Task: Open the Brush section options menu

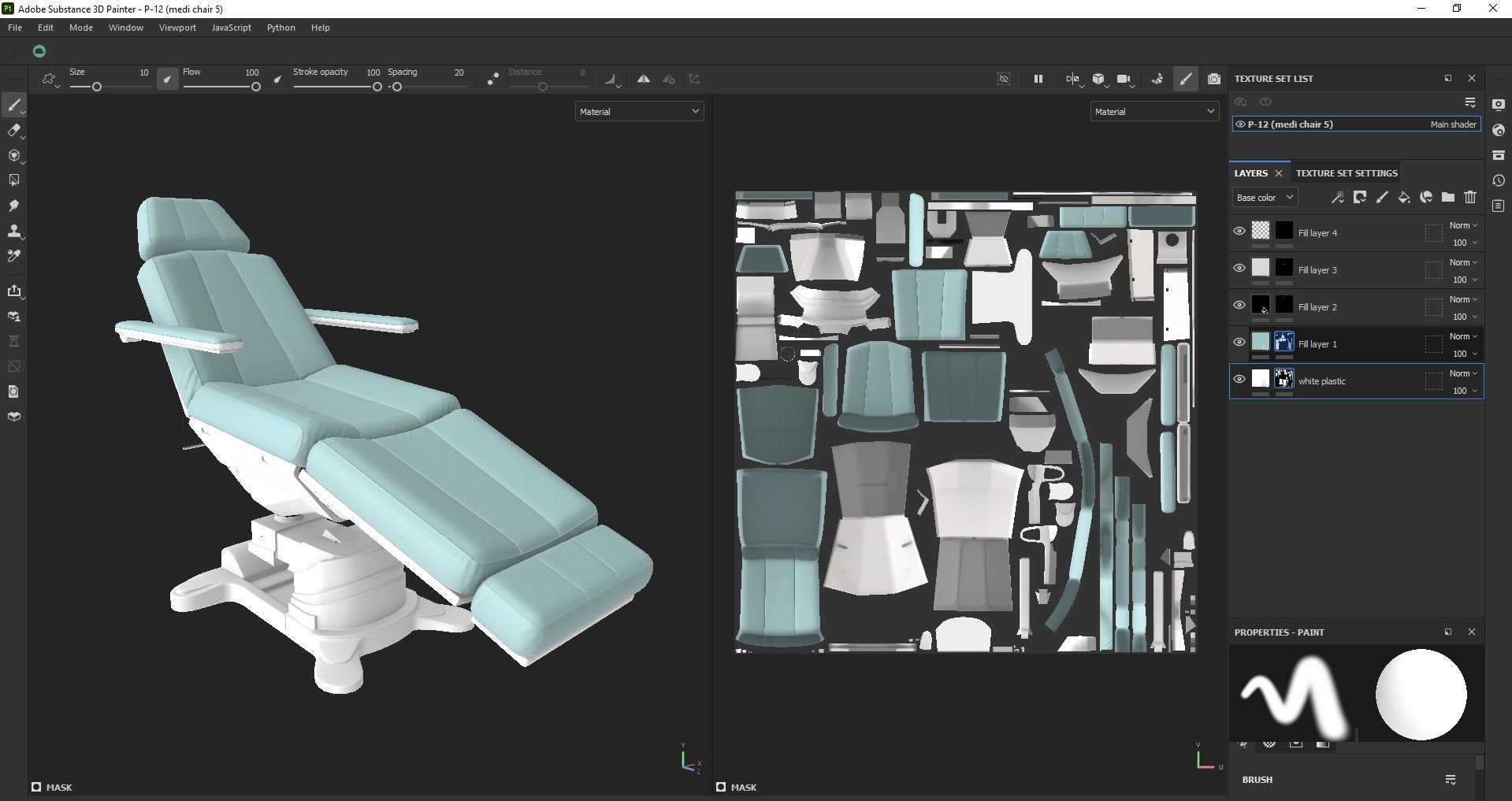Action: (x=1451, y=780)
